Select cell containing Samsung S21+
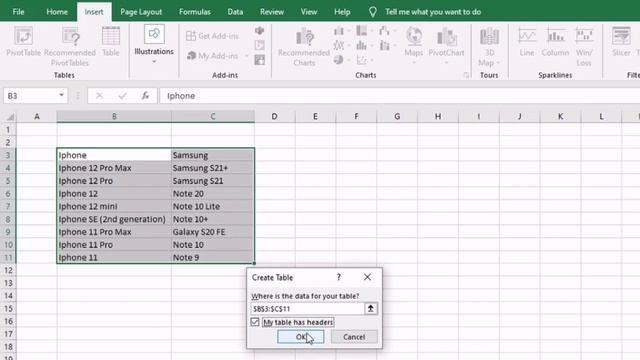This screenshot has width=640, height=360. click(x=213, y=168)
